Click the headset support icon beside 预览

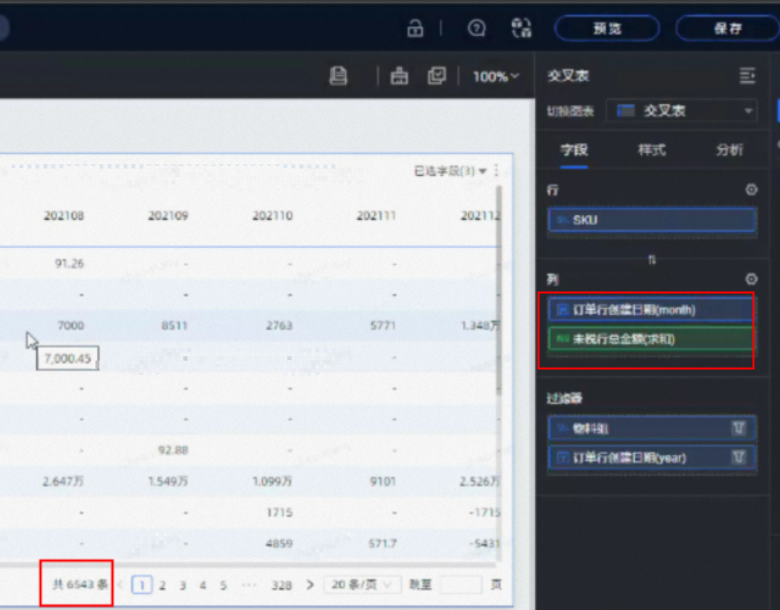coord(521,28)
